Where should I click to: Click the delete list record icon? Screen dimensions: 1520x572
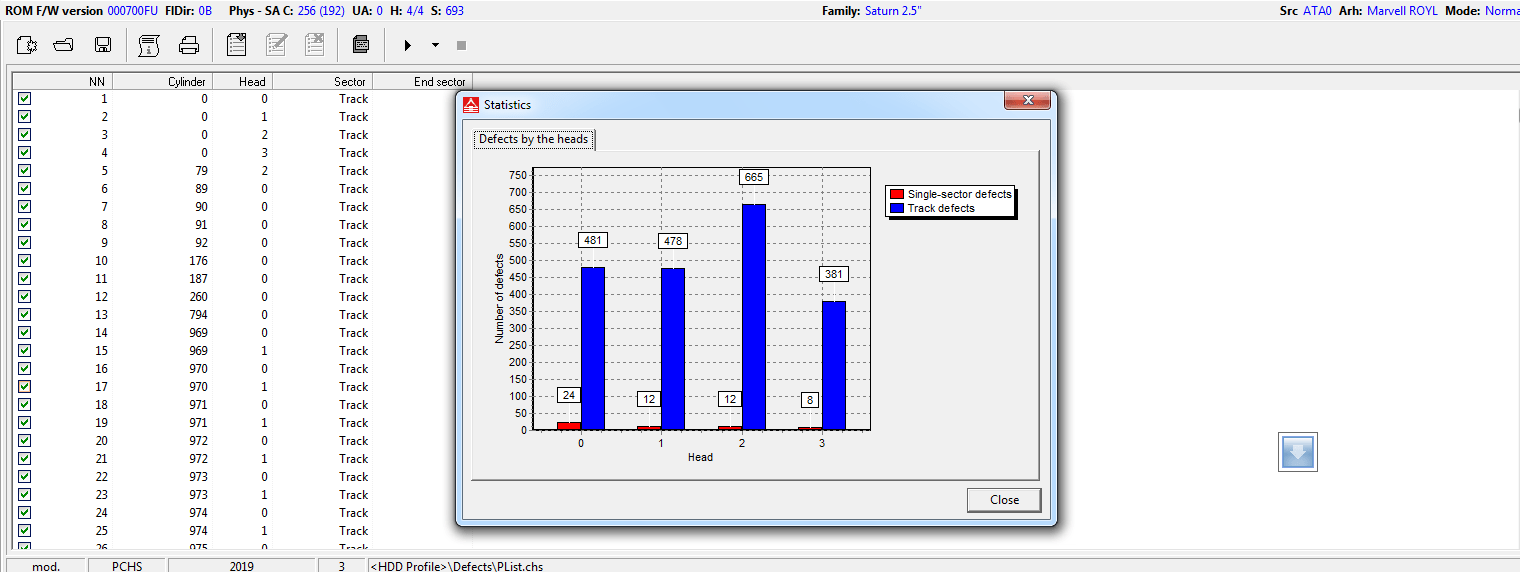click(x=314, y=45)
